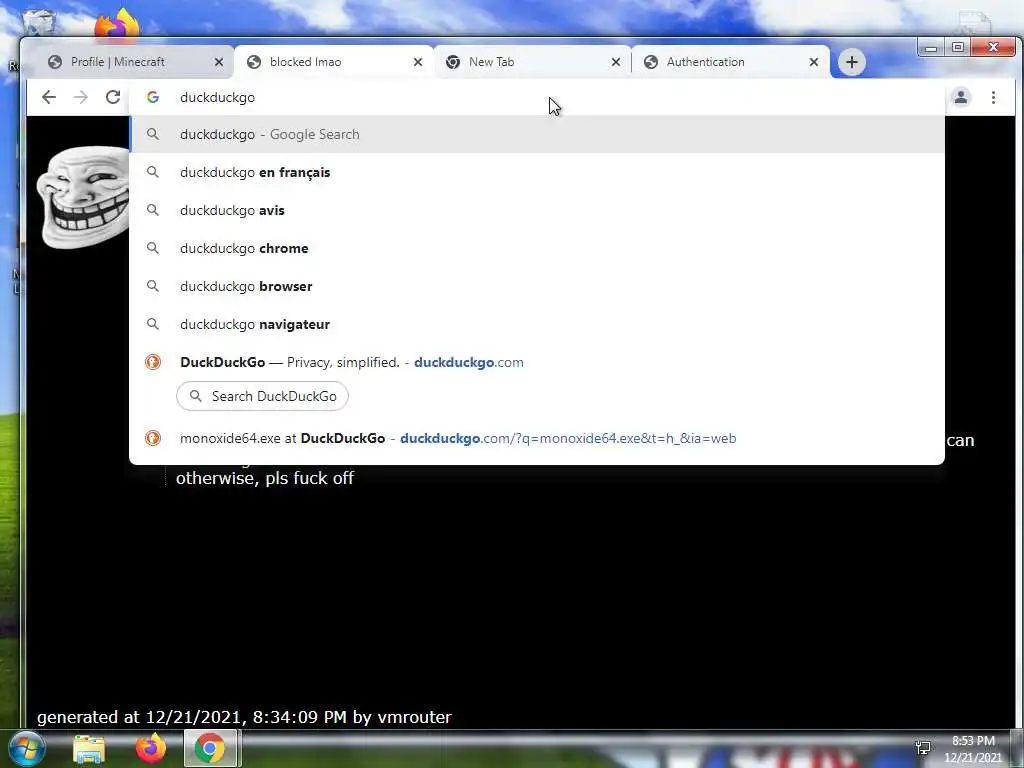Launch Firefox from the taskbar
This screenshot has height=768, width=1024.
tap(150, 749)
